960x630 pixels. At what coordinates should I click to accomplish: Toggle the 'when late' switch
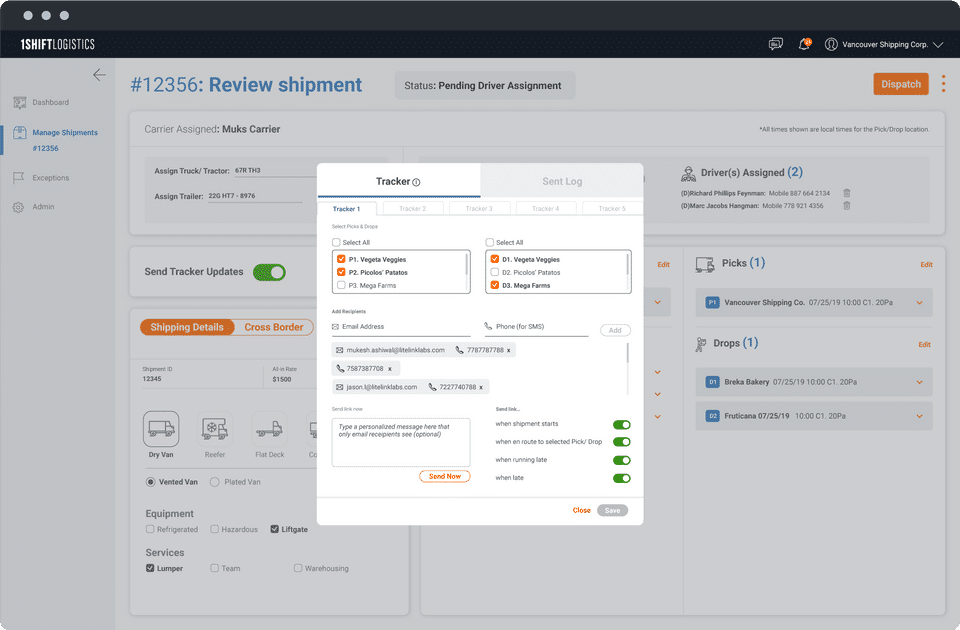(x=621, y=478)
